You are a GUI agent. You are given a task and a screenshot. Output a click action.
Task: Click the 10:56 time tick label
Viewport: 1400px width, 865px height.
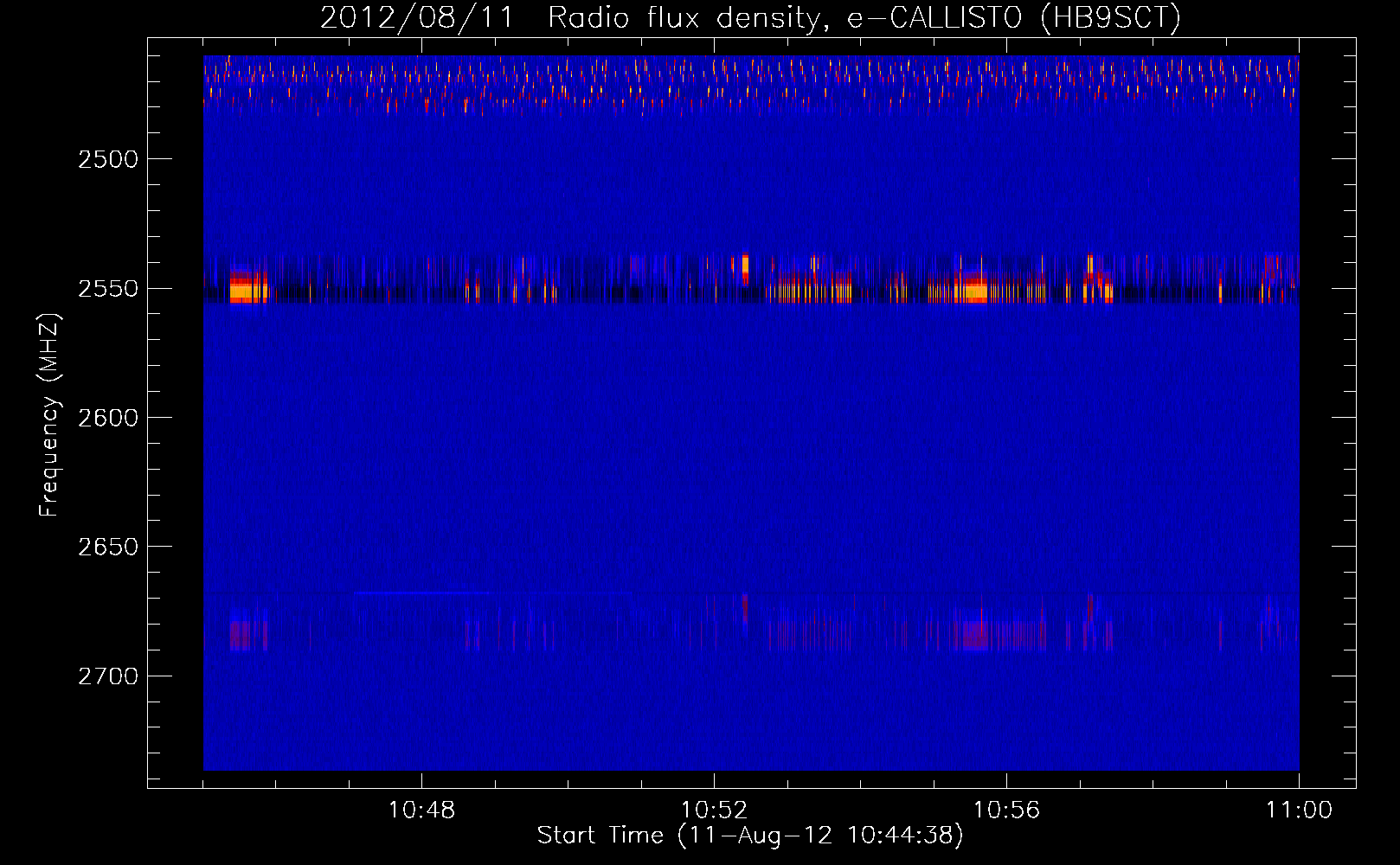(x=1006, y=811)
